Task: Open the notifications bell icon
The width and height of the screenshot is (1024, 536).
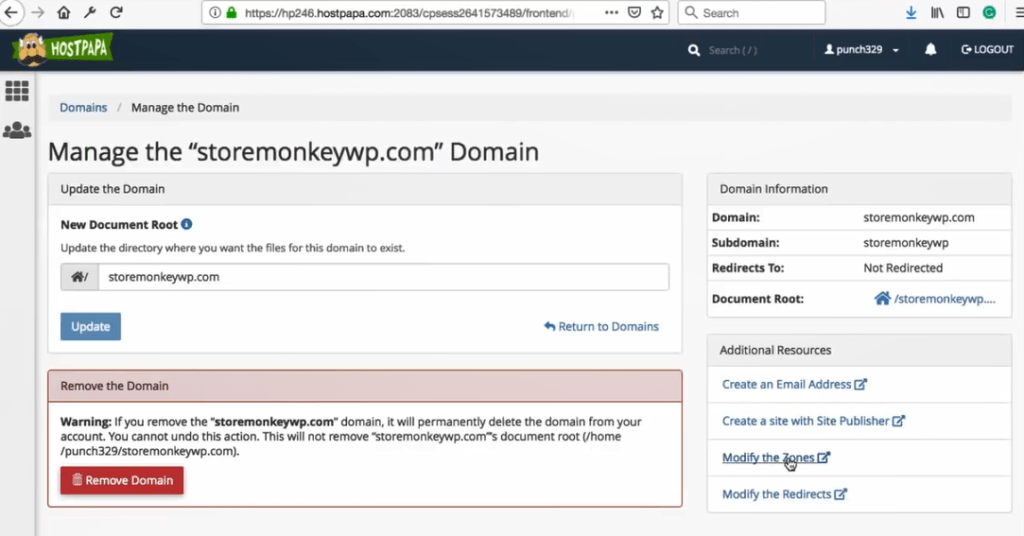Action: coord(931,50)
